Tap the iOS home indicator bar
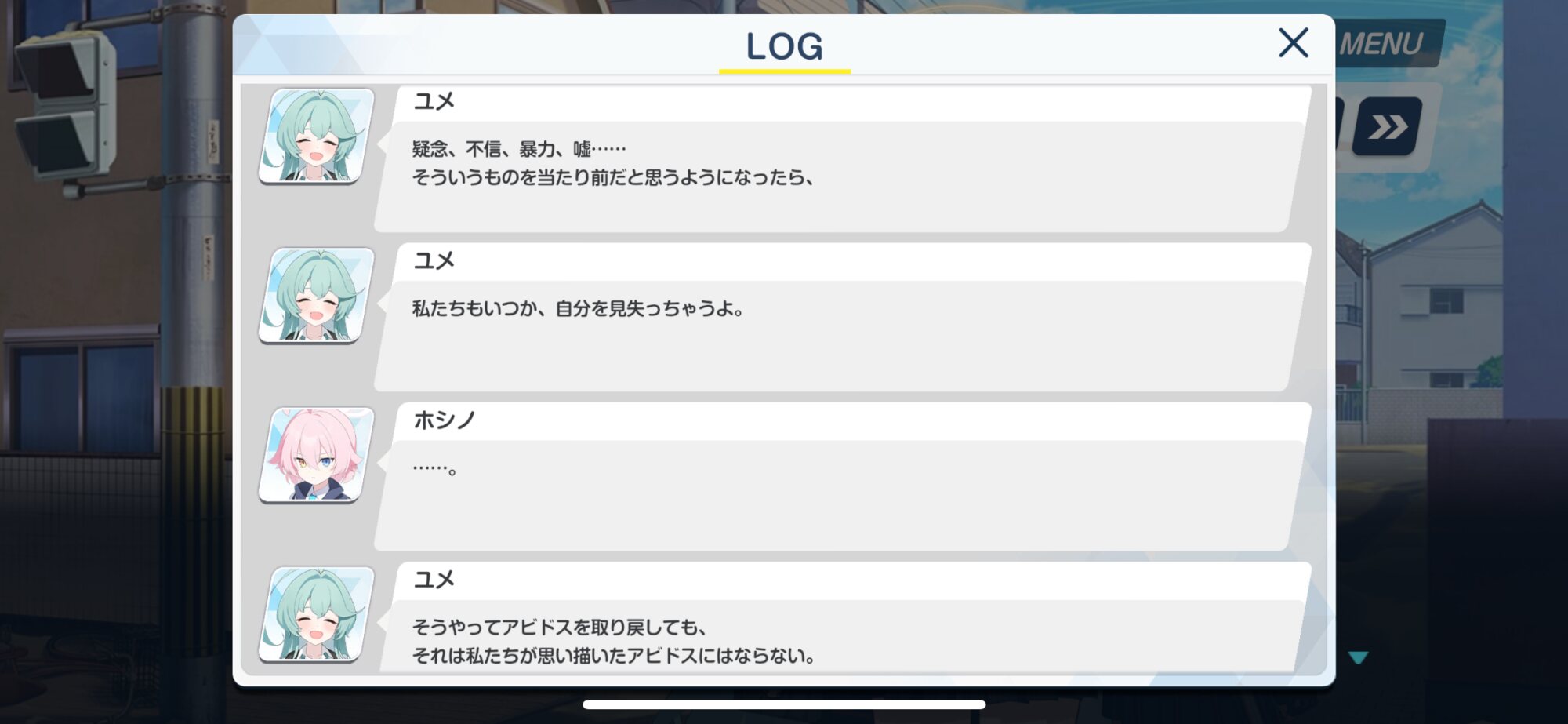This screenshot has height=724, width=1568. click(x=784, y=704)
